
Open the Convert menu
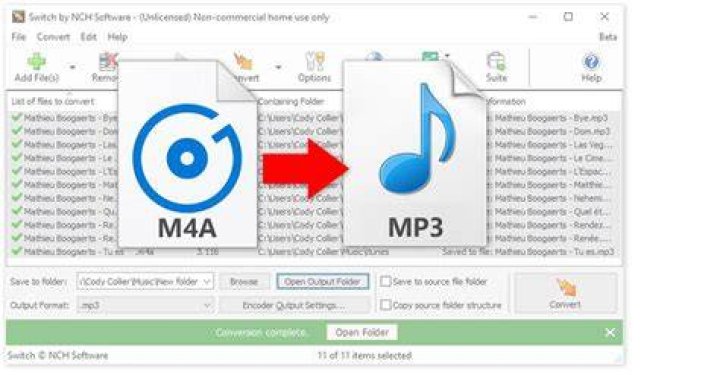53,37
